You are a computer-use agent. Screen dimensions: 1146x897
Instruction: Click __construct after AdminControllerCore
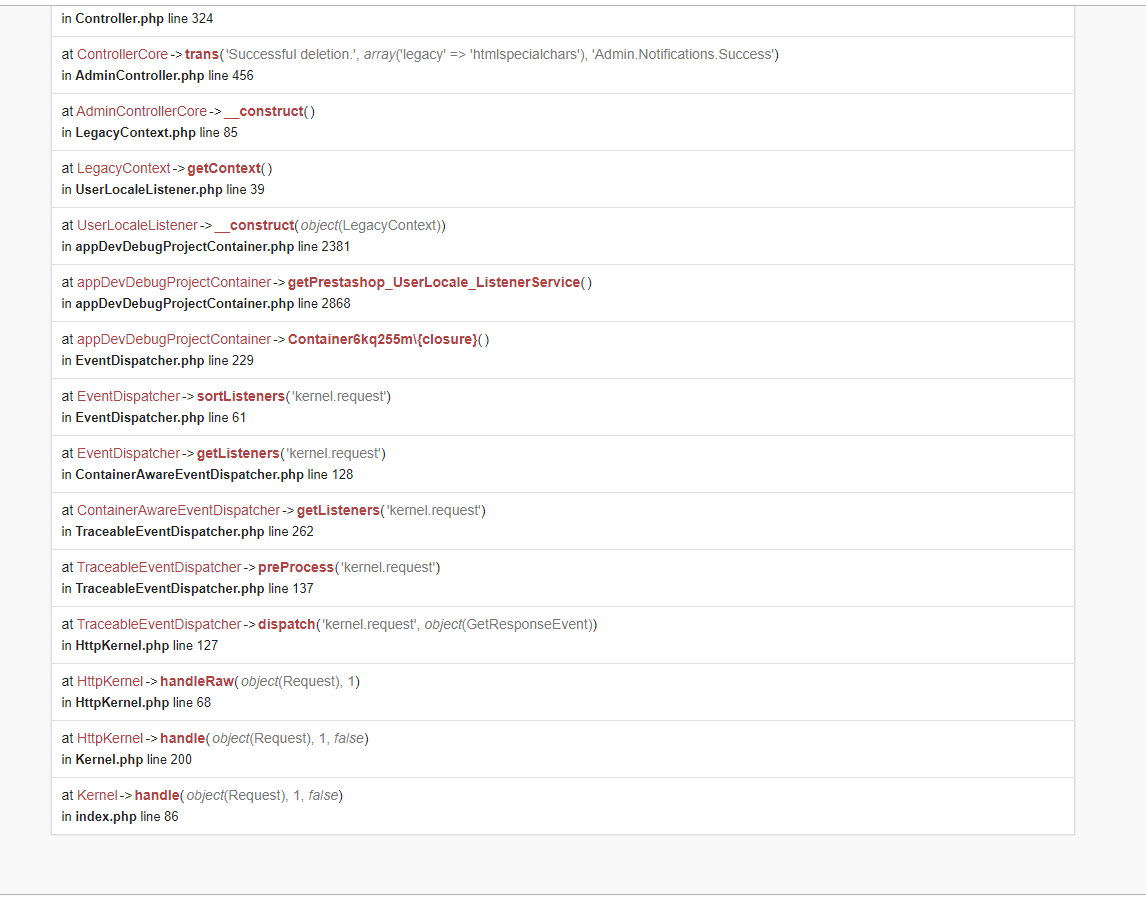pyautogui.click(x=264, y=111)
